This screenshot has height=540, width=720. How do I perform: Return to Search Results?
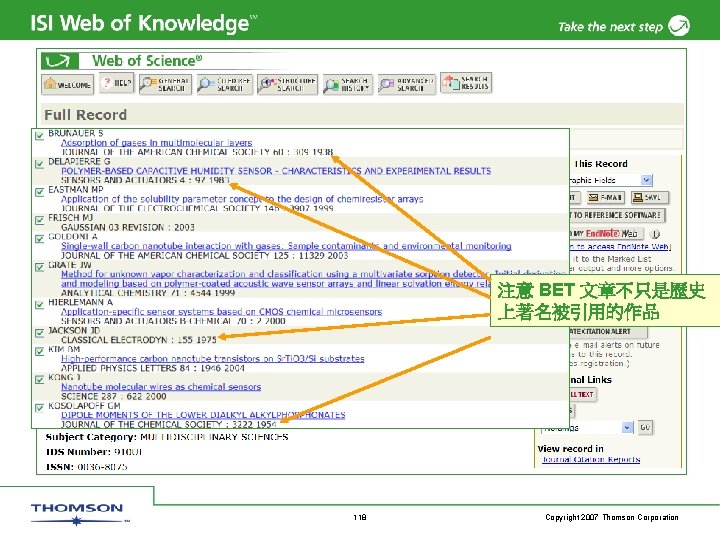click(466, 83)
